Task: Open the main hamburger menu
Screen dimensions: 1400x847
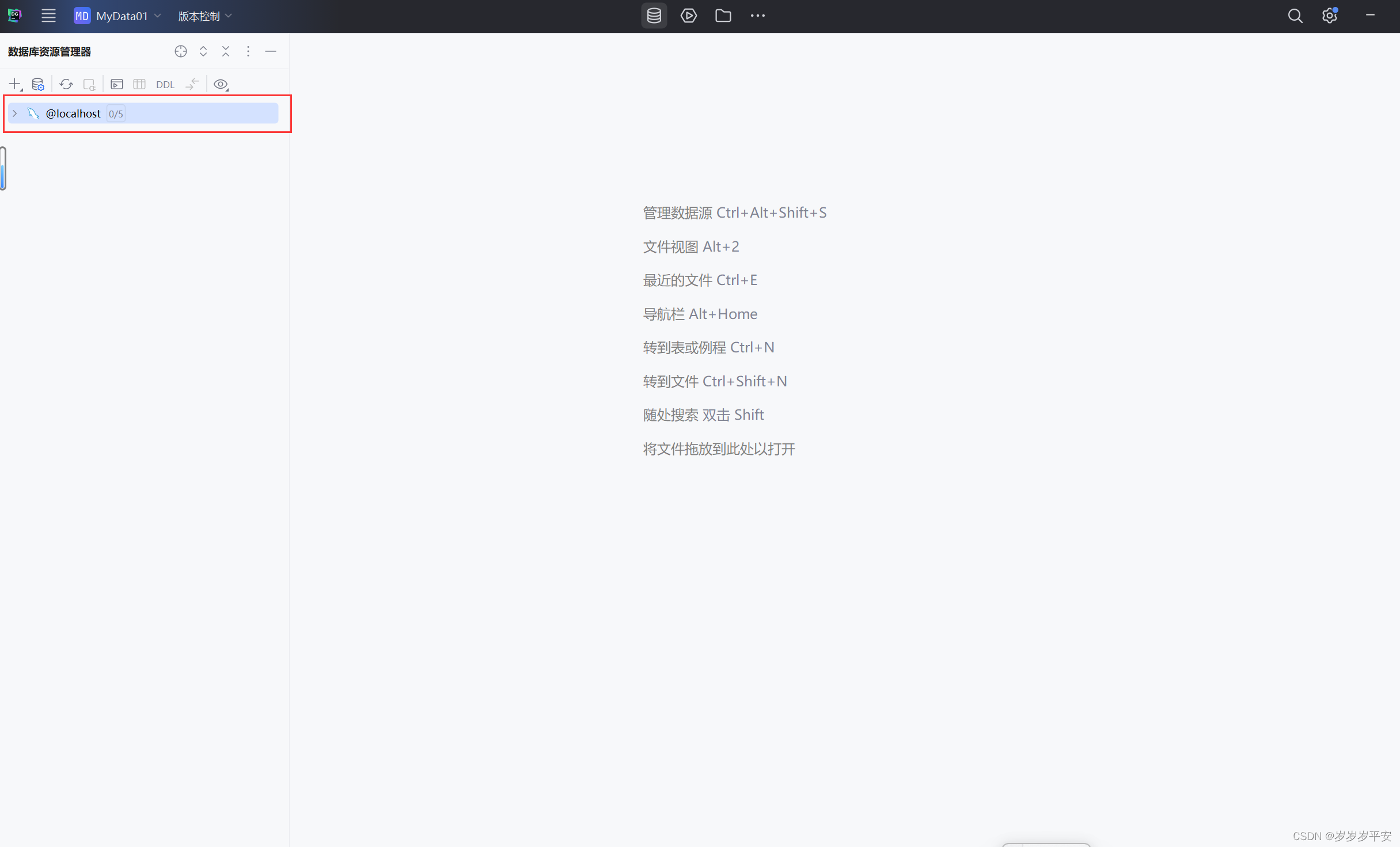Action: coord(48,16)
